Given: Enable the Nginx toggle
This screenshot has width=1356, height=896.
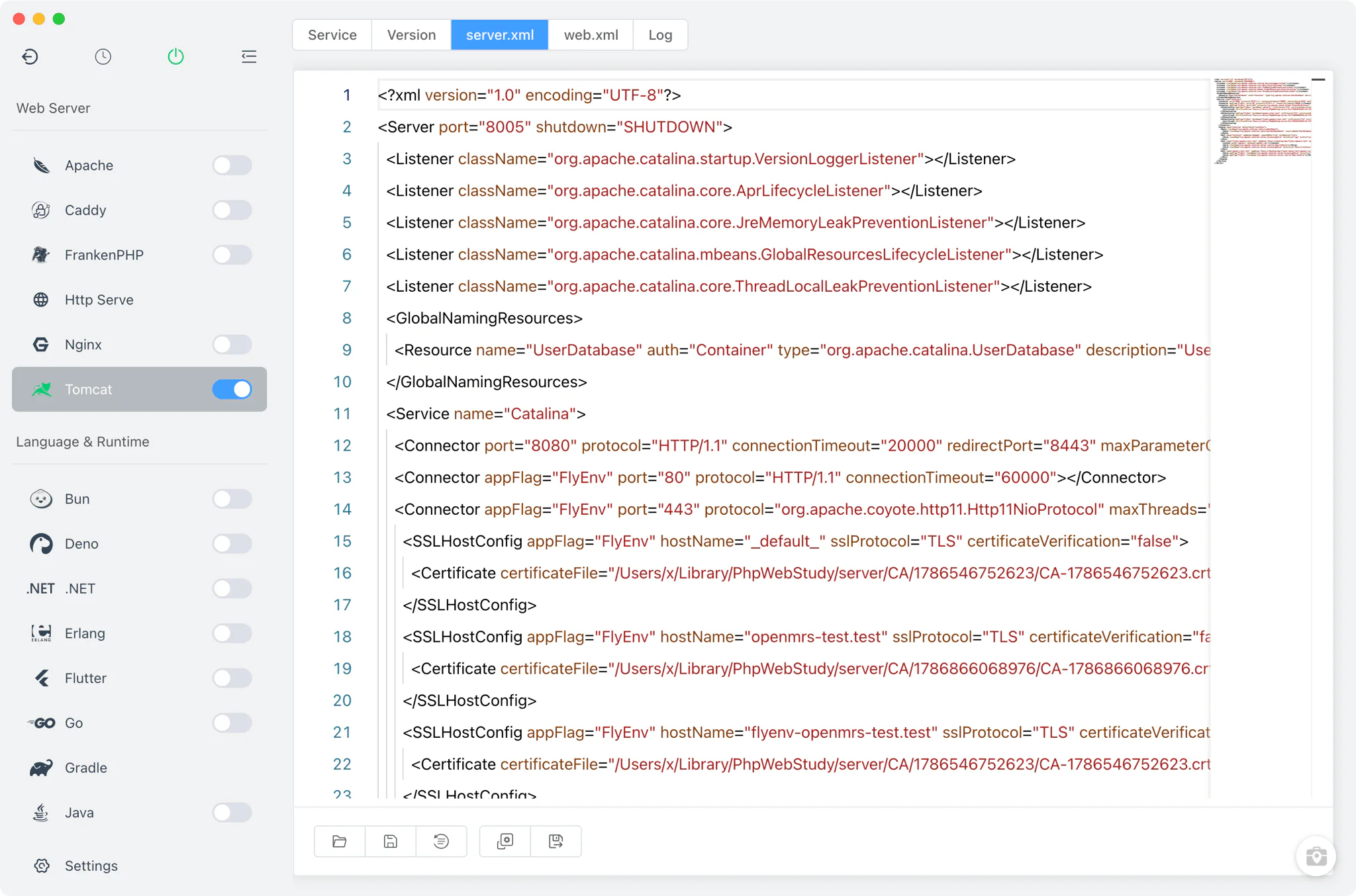Looking at the screenshot, I should pyautogui.click(x=232, y=345).
